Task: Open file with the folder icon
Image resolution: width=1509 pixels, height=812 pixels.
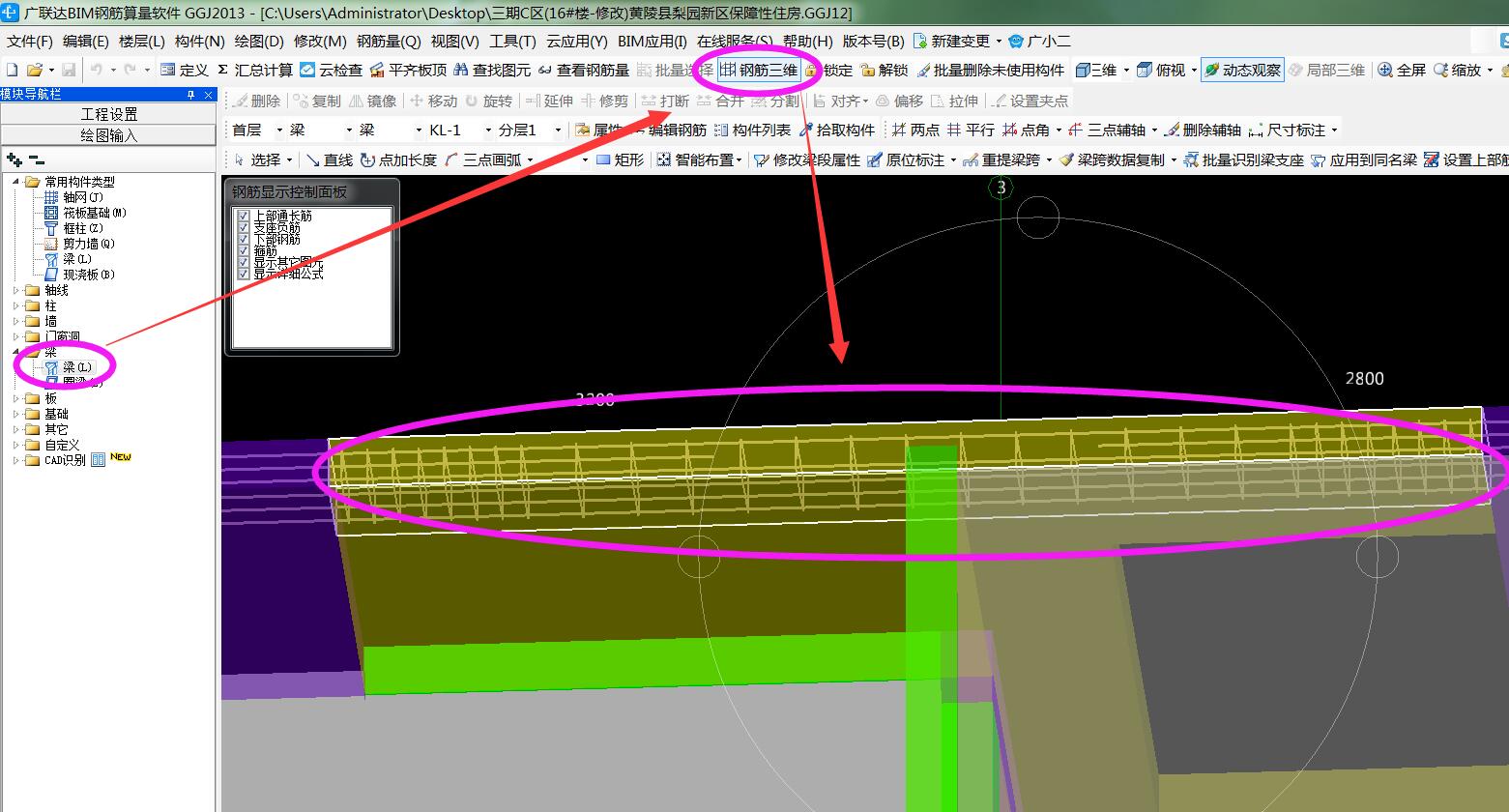Action: 34,70
